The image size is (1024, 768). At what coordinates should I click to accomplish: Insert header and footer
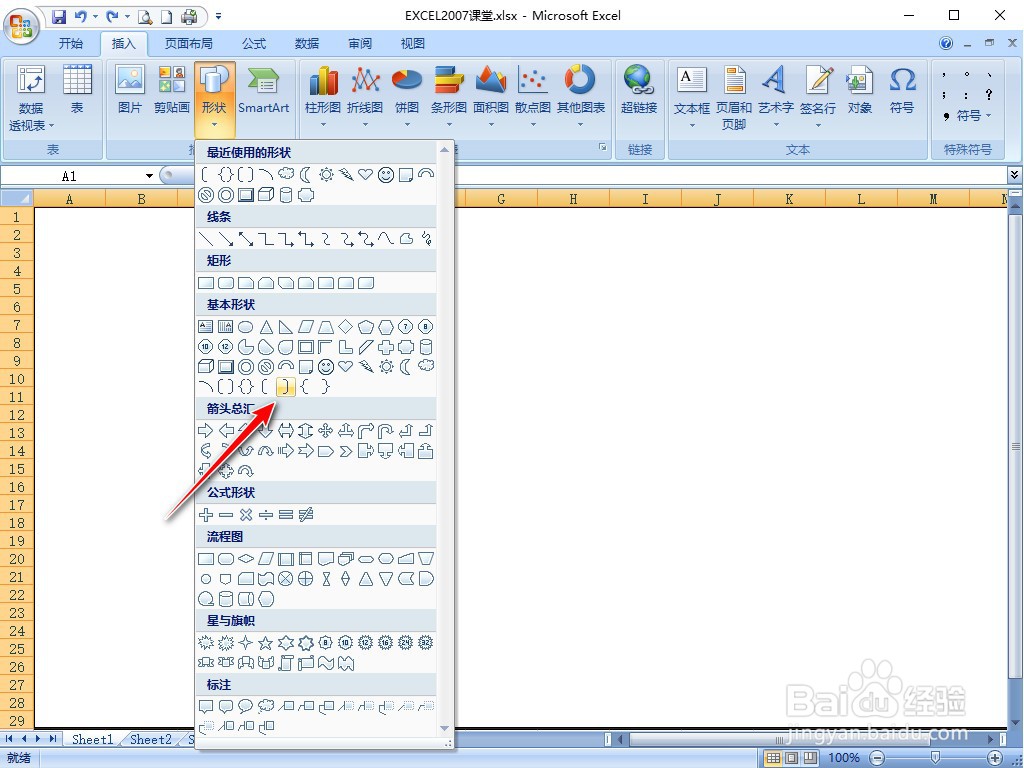click(733, 97)
